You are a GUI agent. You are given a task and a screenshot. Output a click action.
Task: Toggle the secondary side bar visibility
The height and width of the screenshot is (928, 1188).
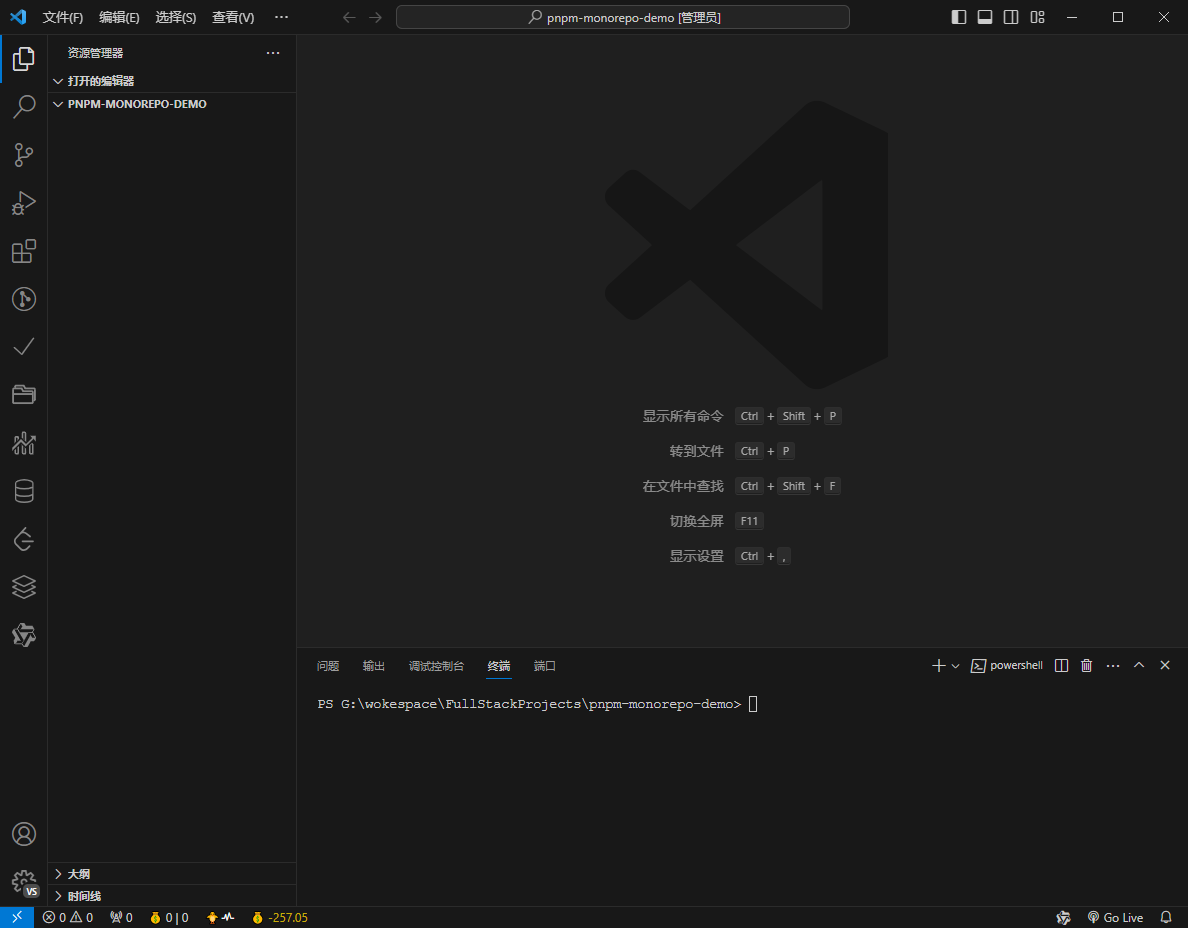(1011, 17)
